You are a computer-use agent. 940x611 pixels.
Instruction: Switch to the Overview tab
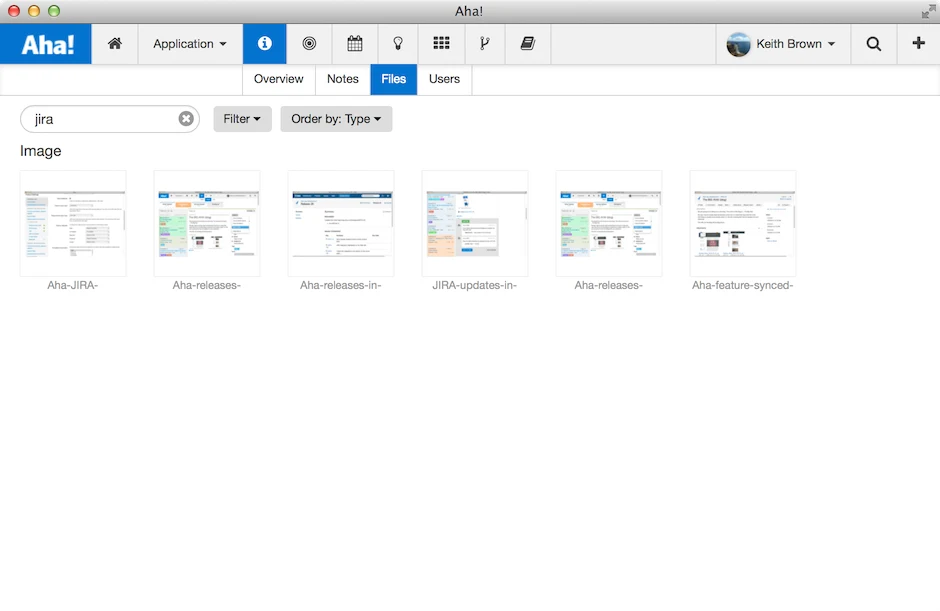[x=278, y=79]
